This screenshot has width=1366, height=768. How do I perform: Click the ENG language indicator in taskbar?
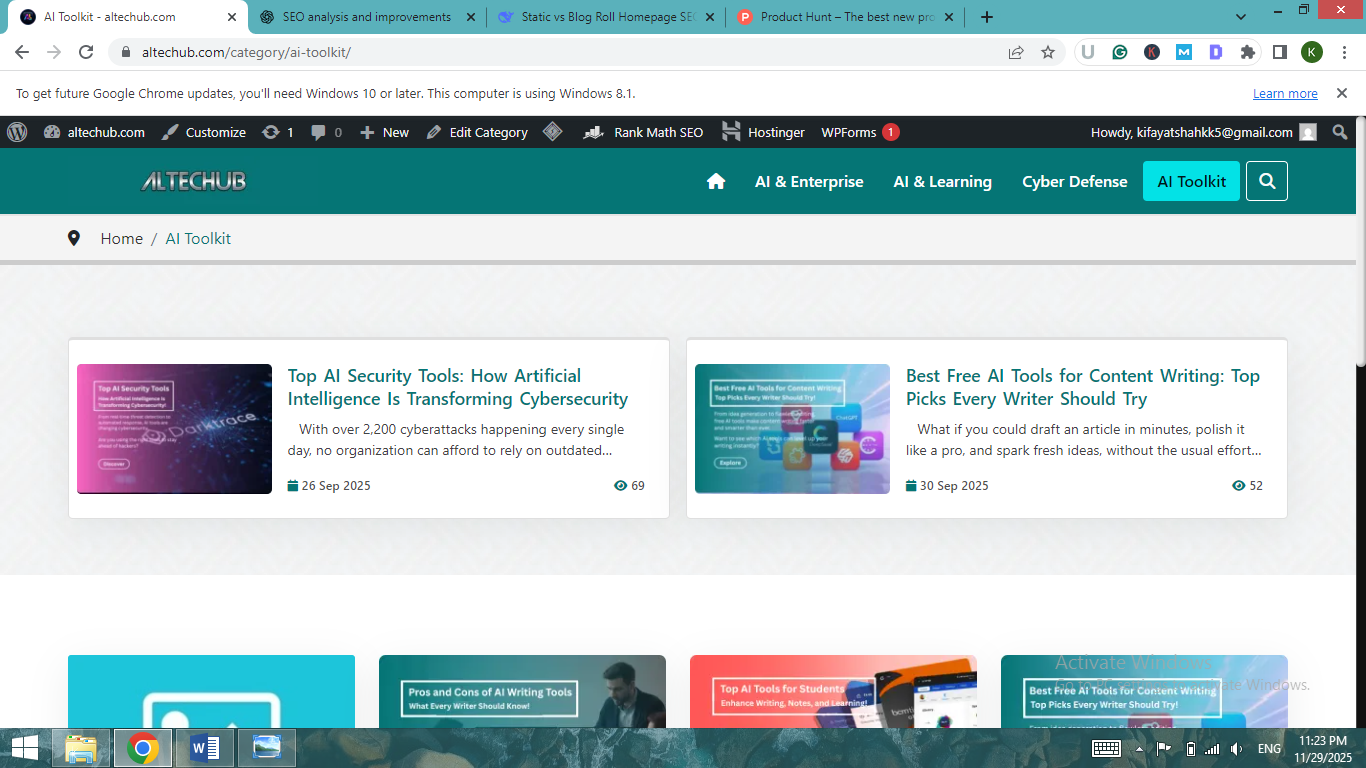coord(1269,749)
